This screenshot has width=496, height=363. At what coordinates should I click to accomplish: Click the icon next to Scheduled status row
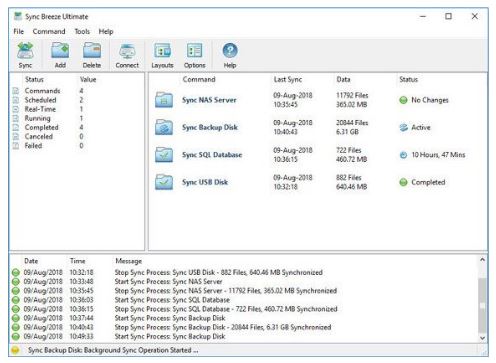(x=16, y=100)
